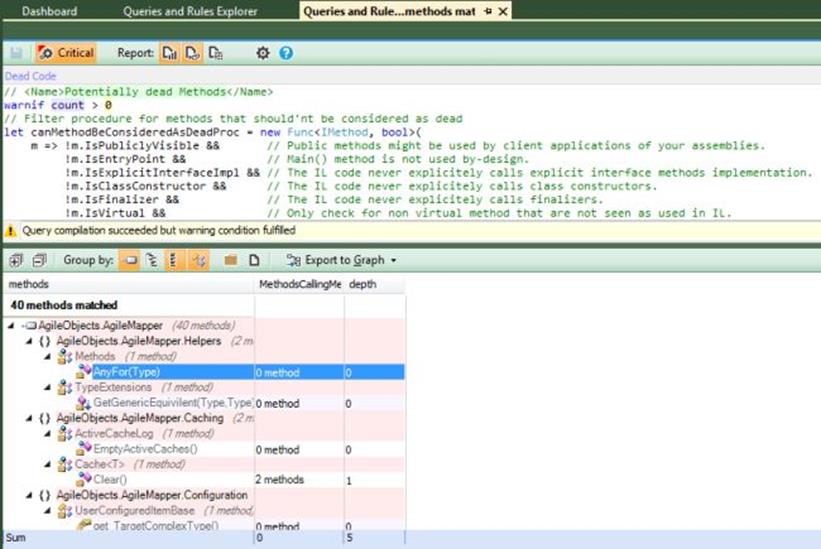Click the Clear() method icon
This screenshot has height=549, width=821.
click(x=84, y=479)
